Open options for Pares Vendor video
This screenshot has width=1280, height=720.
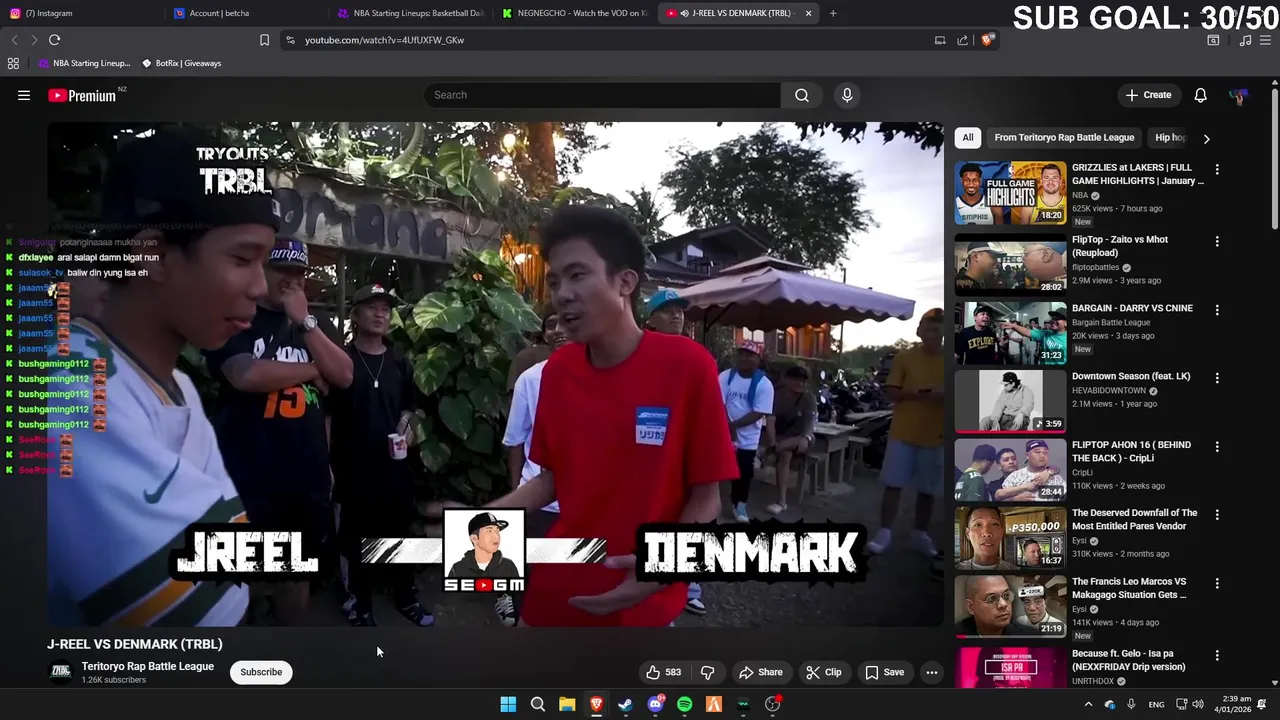coord(1217,515)
